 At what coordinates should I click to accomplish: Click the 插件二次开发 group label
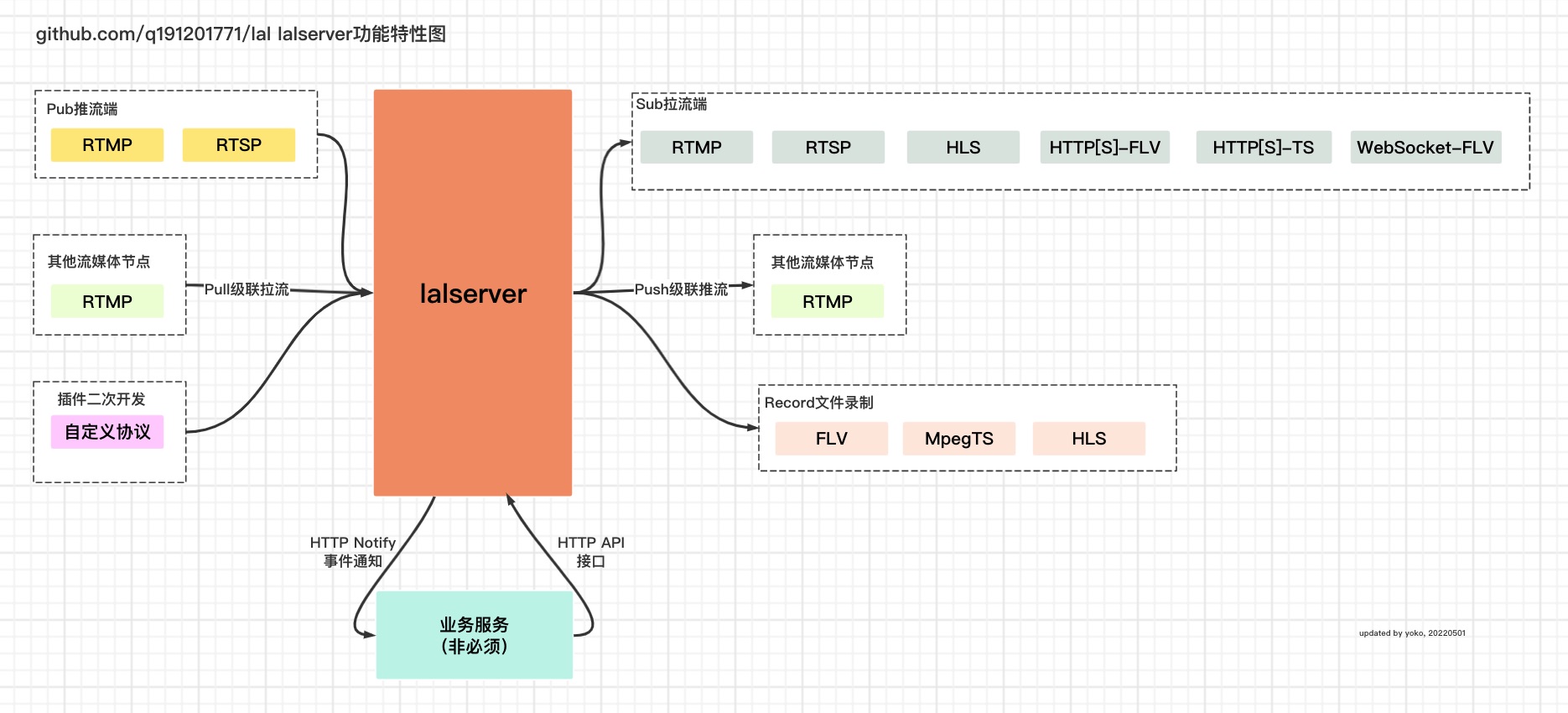(101, 399)
